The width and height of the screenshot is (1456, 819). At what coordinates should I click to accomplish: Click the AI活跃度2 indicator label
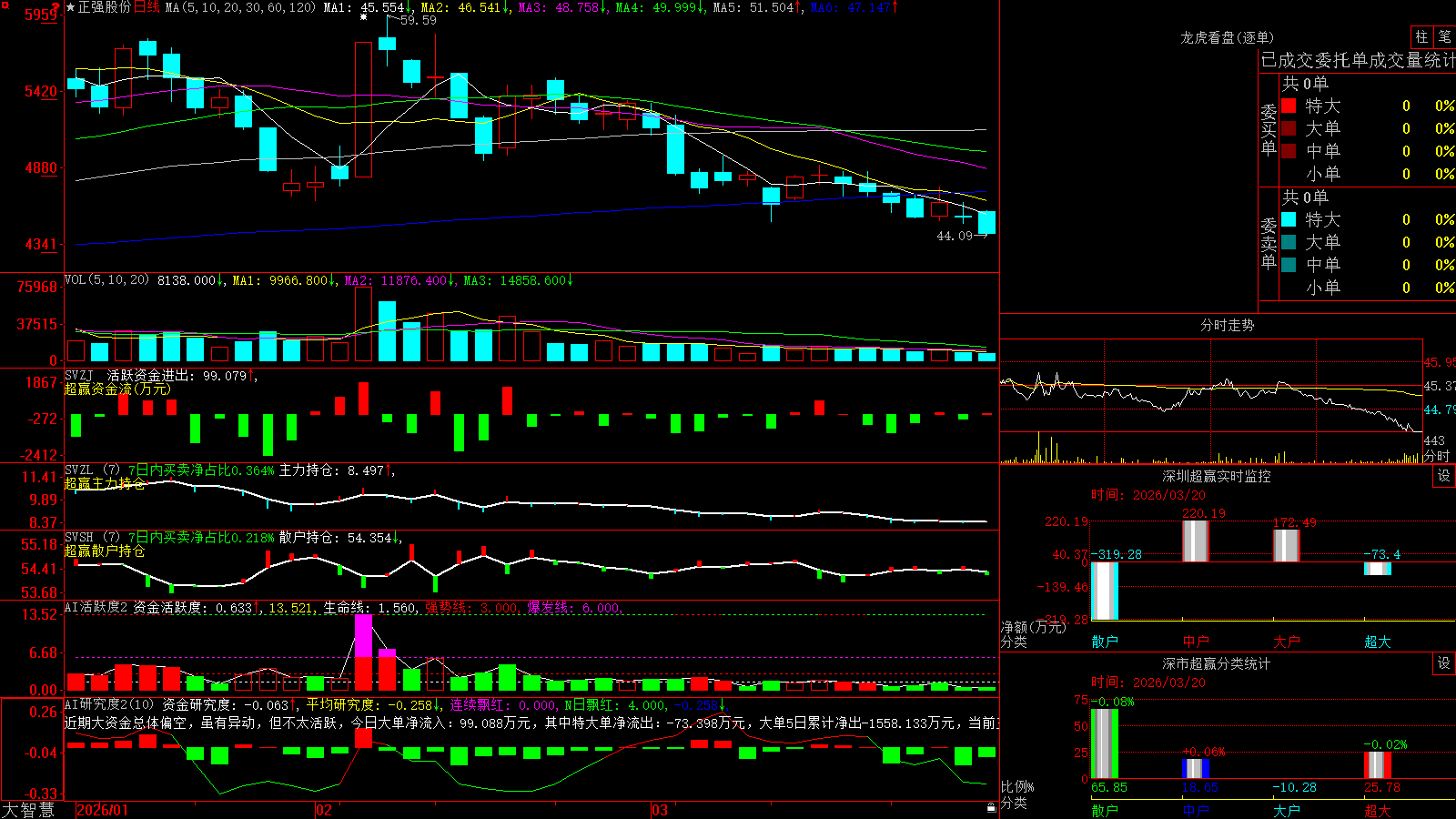tap(96, 607)
